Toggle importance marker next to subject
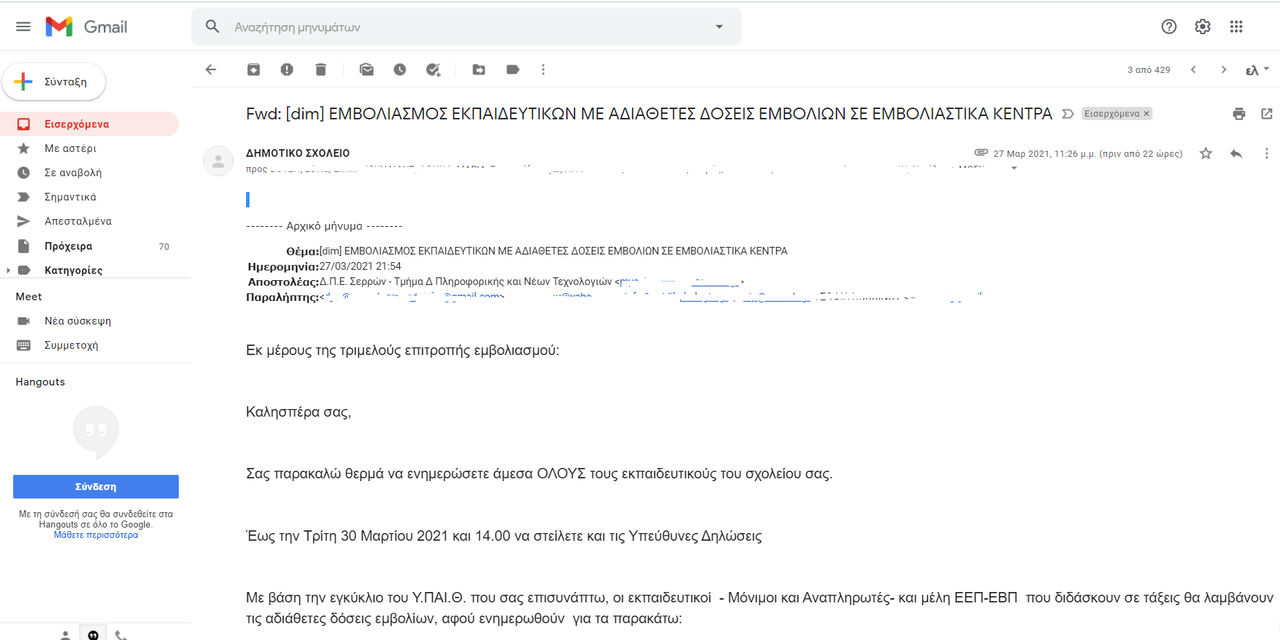The image size is (1280, 640). [x=1068, y=114]
